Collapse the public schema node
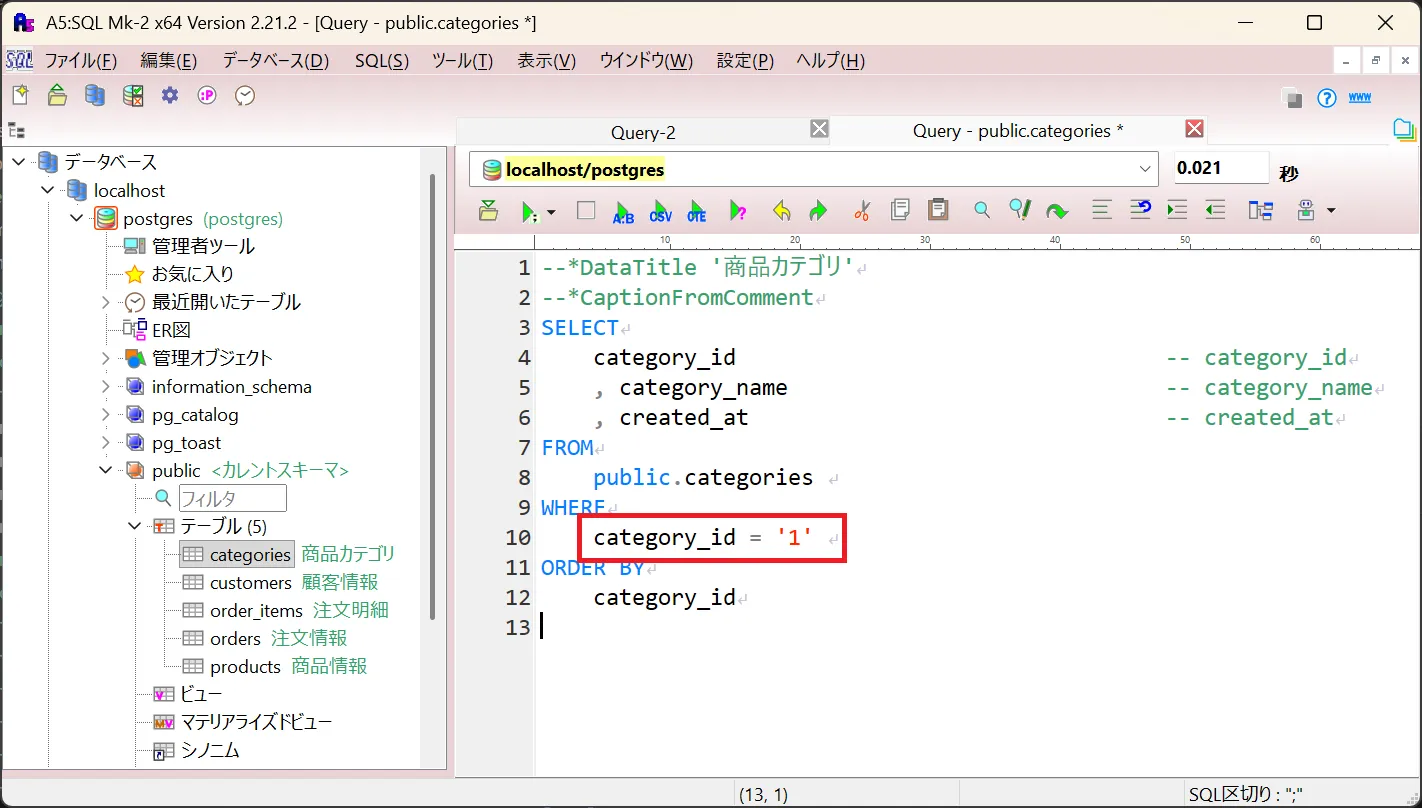Screen dimensions: 1422x808 point(106,470)
